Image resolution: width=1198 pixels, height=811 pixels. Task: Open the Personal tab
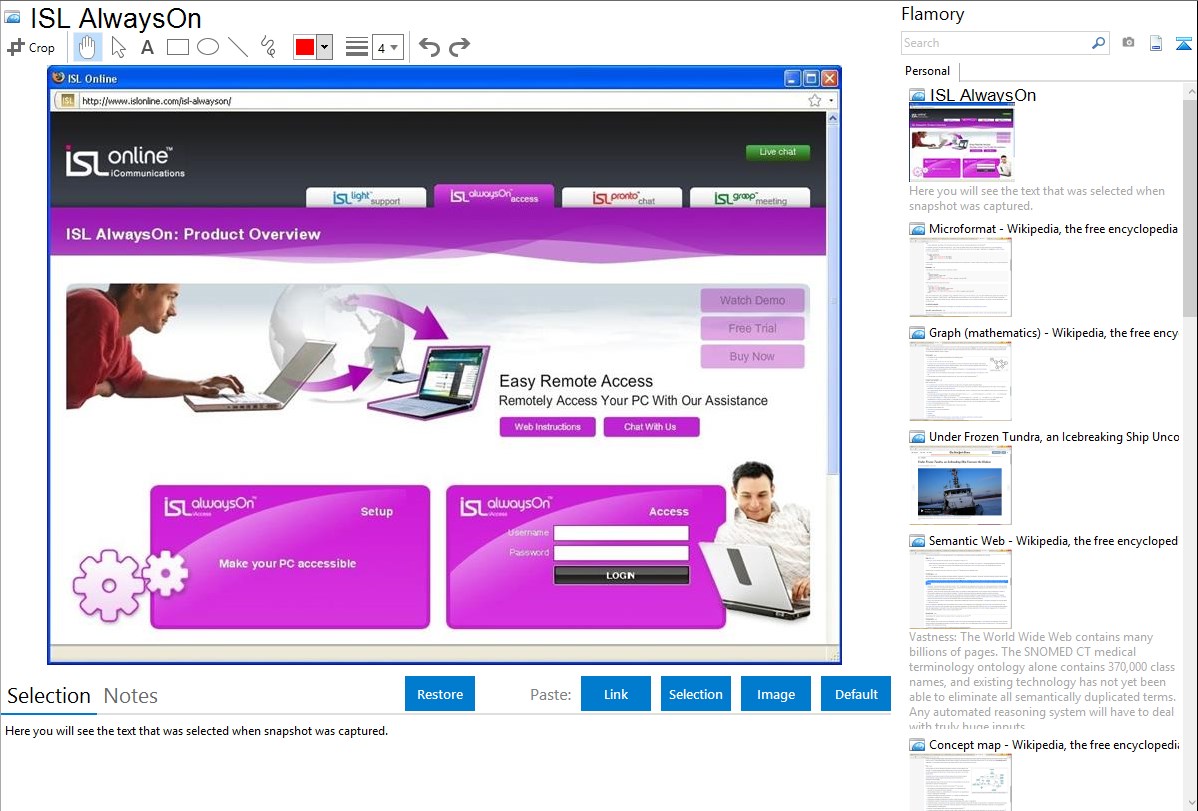click(x=927, y=70)
